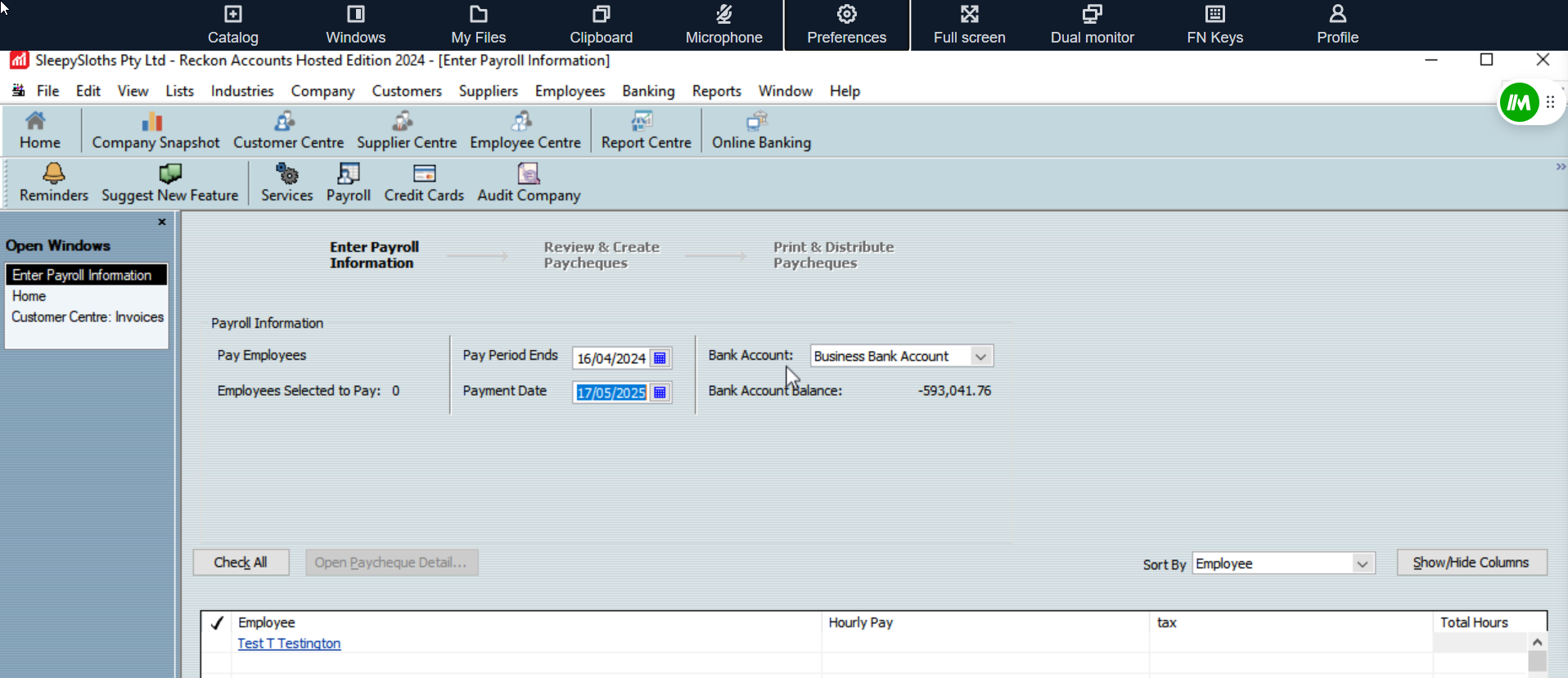1568x678 pixels.
Task: Open the Report Centre
Action: [x=646, y=131]
